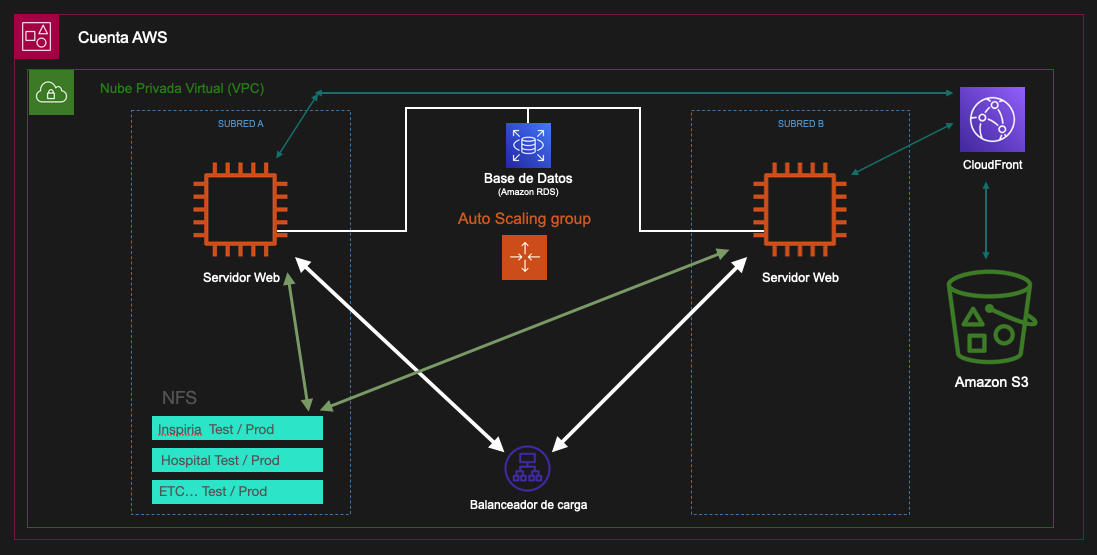The height and width of the screenshot is (555, 1097).
Task: Click the Inspiria Test / Prod box
Action: point(238,429)
